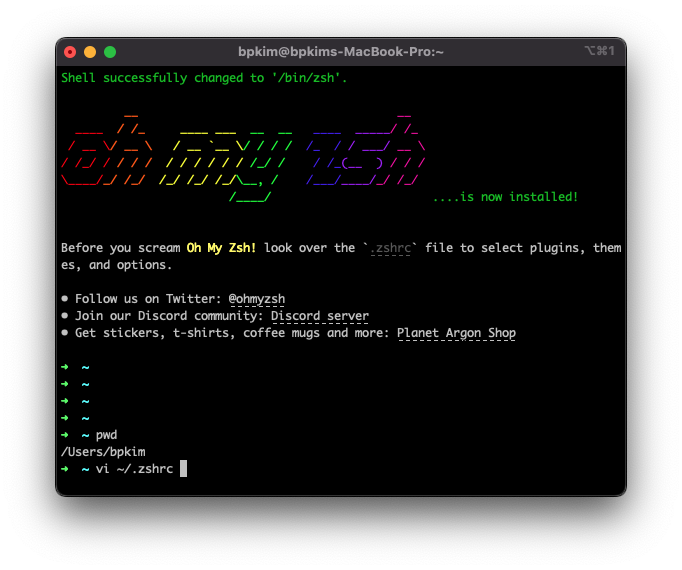Click the 'Shell successfully changed' message line
Screen dimensions: 682x570
tap(204, 78)
